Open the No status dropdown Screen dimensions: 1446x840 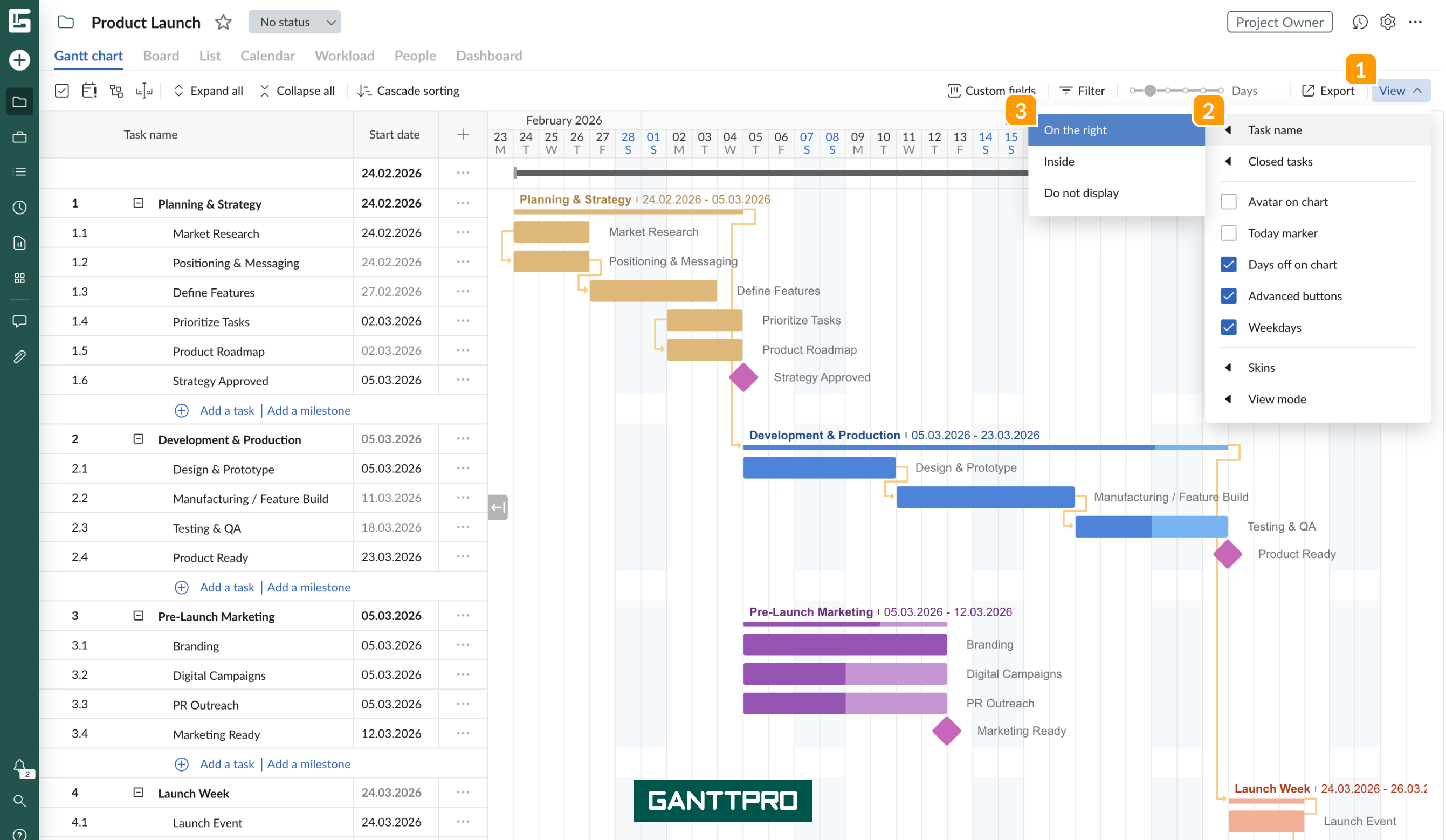pyautogui.click(x=294, y=22)
